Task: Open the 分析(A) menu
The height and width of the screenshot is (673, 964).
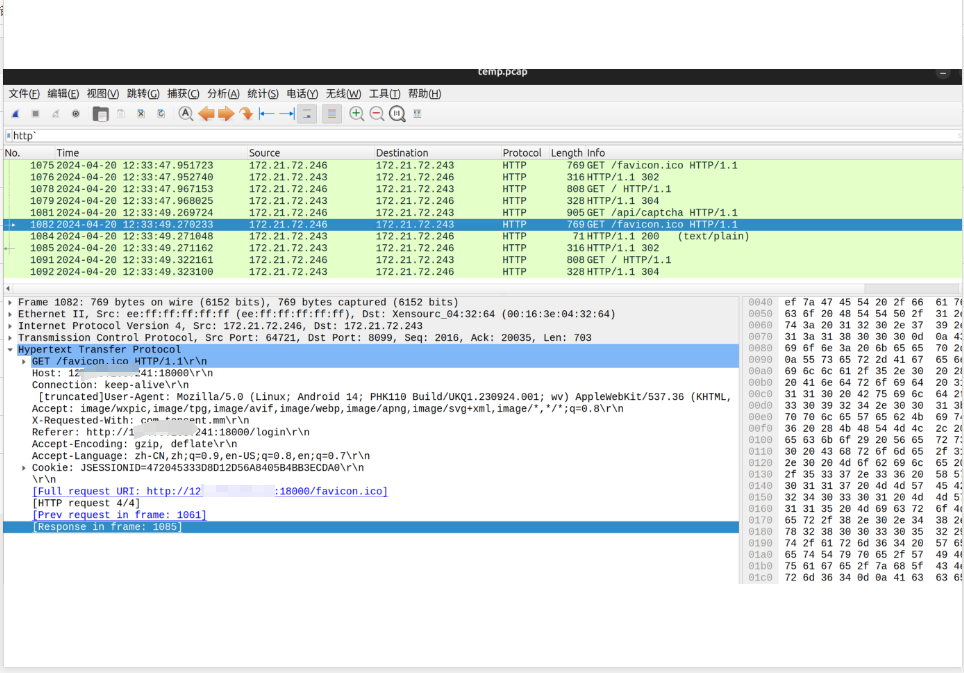Action: point(223,93)
